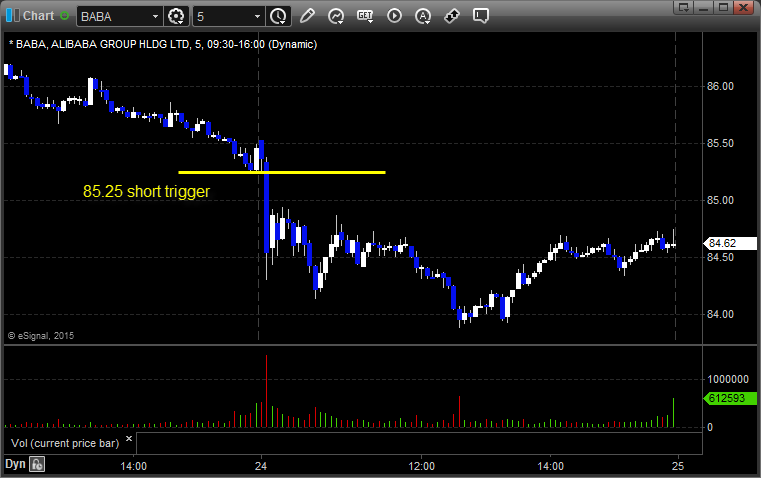761x478 pixels.
Task: Click the 1000000 volume axis label
Action: [x=728, y=379]
